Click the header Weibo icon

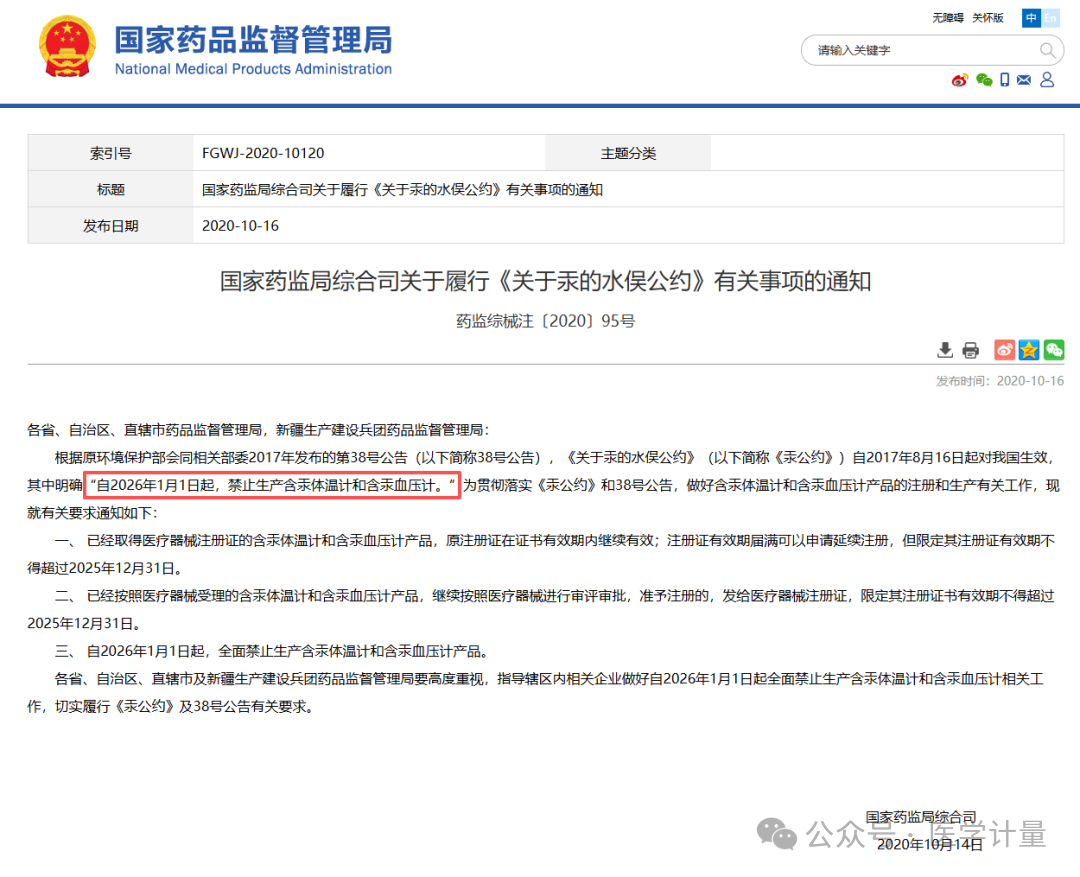[959, 79]
